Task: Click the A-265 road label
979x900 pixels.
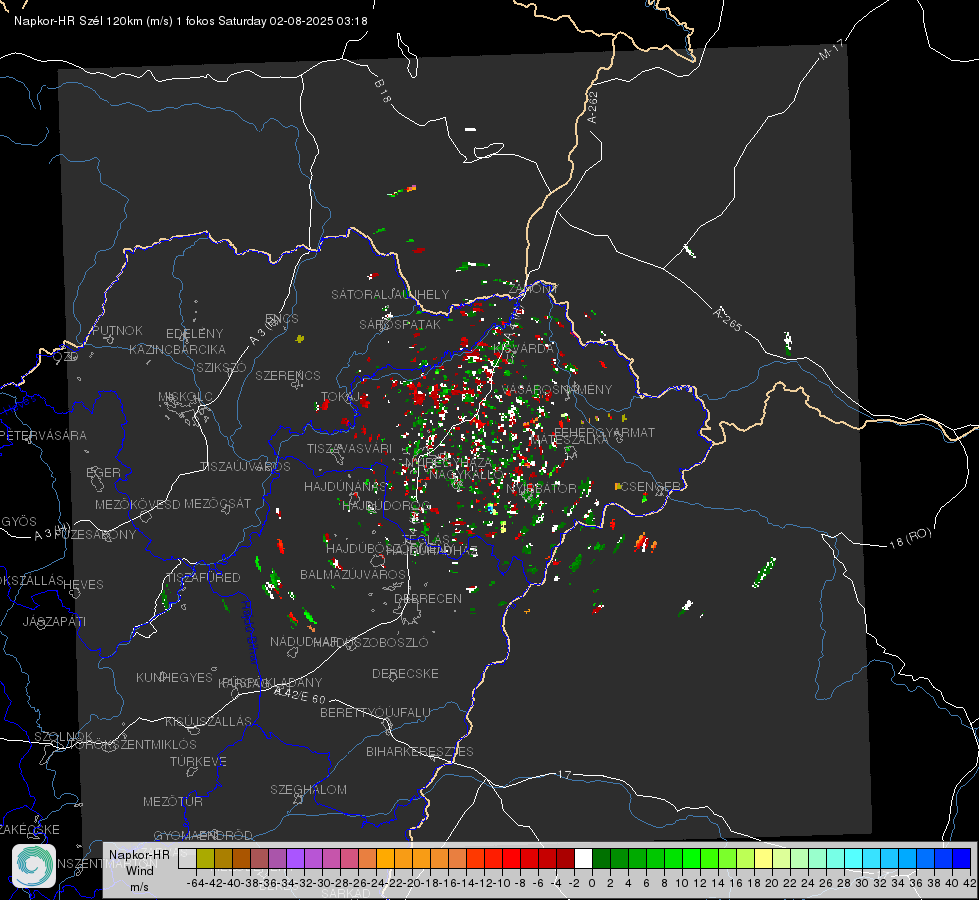Action: tap(727, 319)
